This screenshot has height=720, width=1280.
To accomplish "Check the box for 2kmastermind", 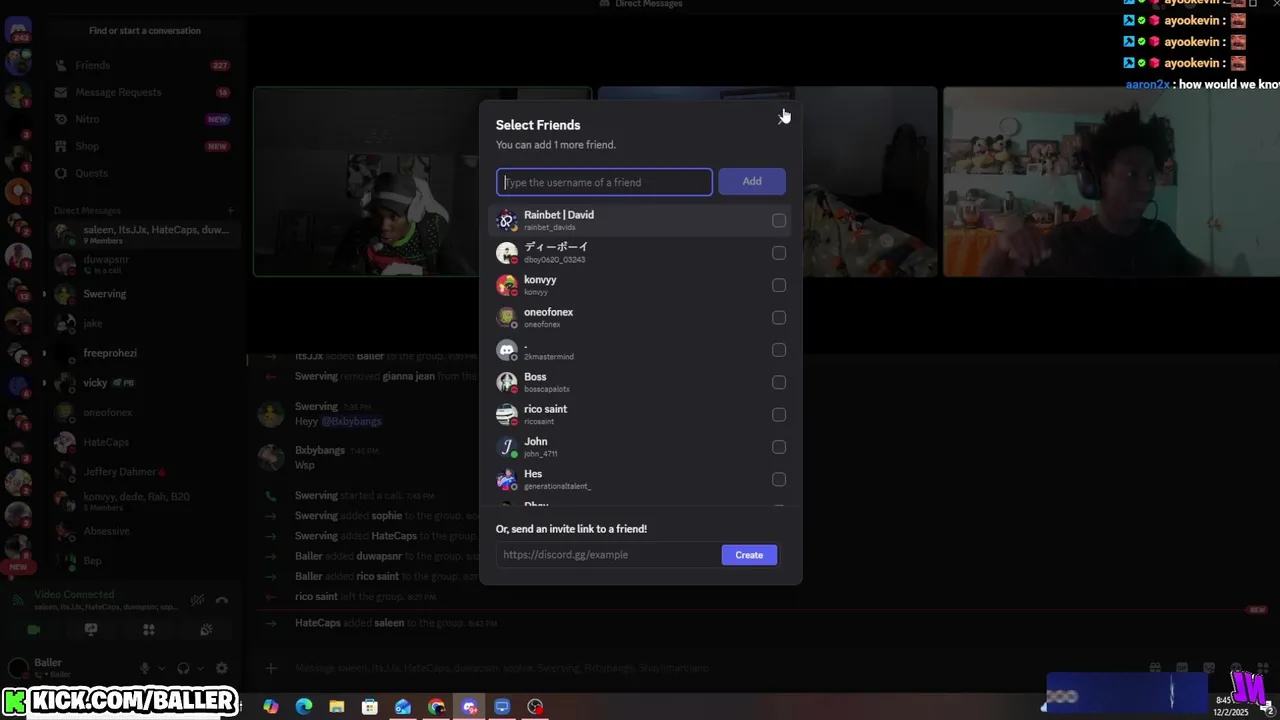I will pos(779,350).
